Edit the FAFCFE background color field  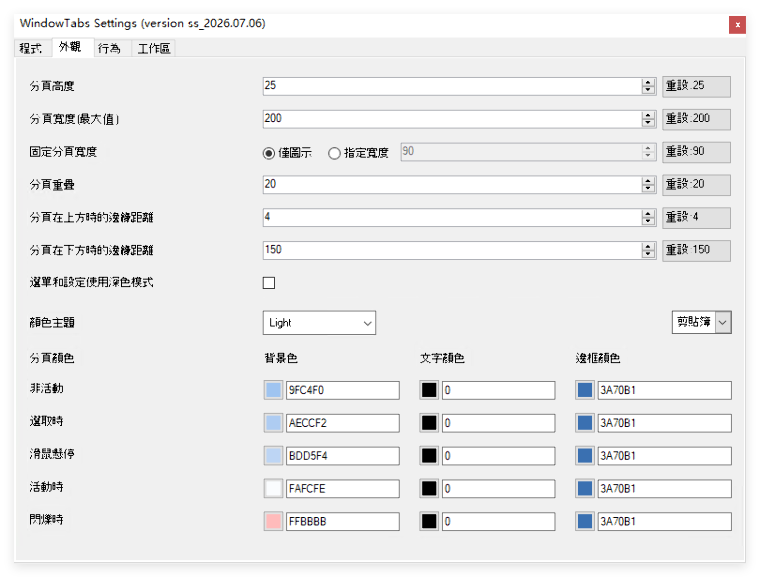(343, 489)
